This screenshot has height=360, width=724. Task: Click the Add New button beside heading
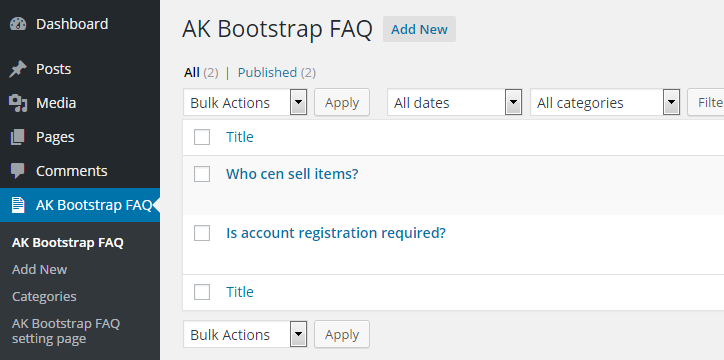coord(419,29)
